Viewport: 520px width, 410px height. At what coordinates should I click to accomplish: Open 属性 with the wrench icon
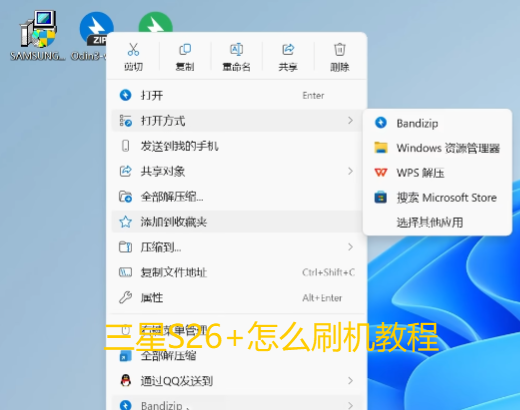237,297
